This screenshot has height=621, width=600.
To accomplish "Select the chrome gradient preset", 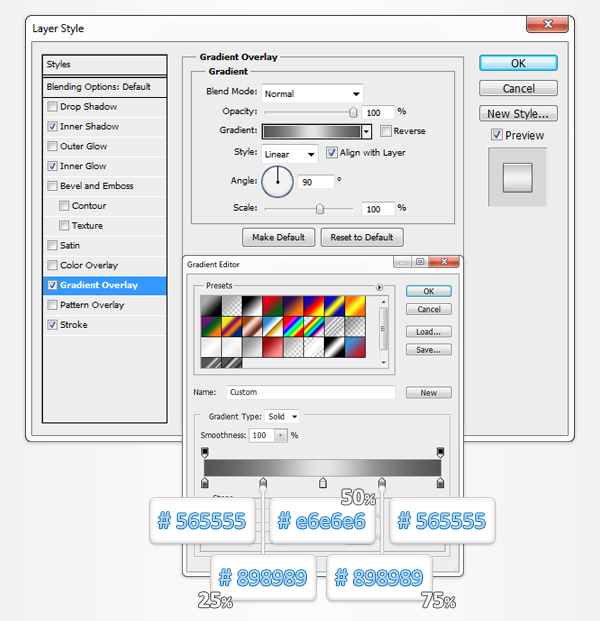I will coord(272,326).
